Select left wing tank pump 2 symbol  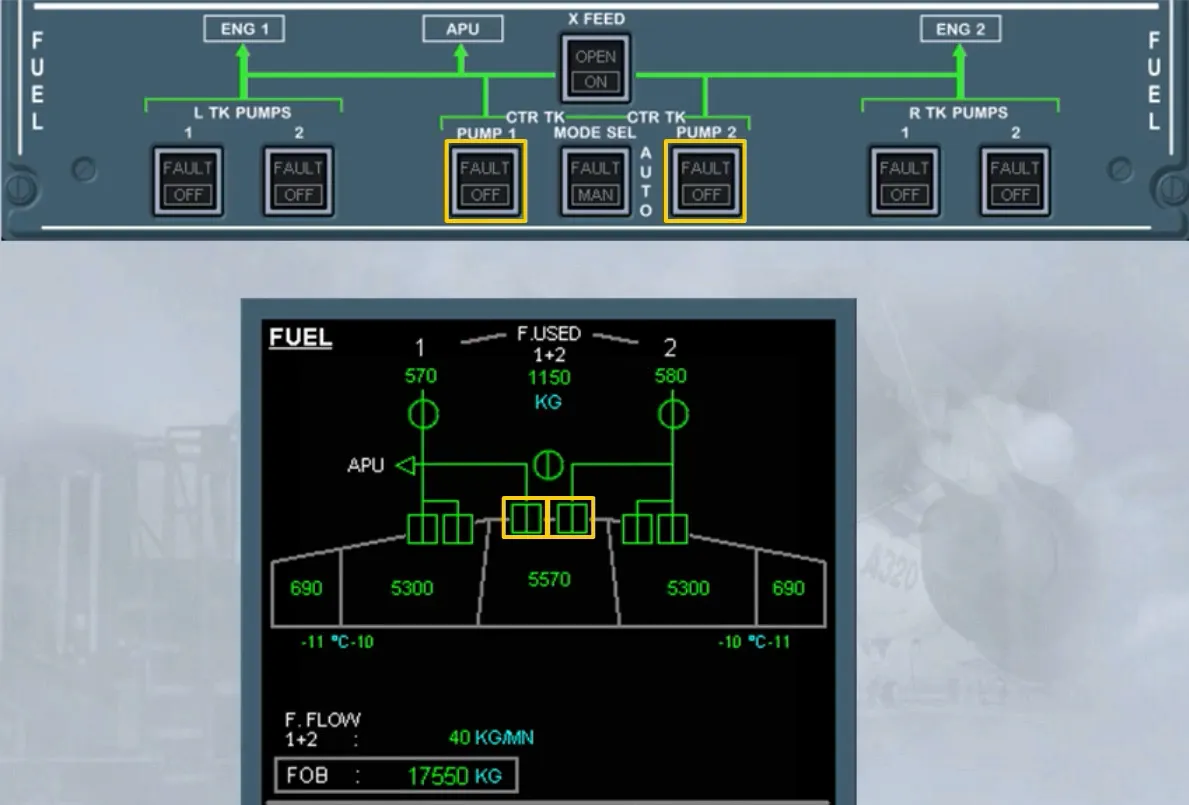pos(458,529)
